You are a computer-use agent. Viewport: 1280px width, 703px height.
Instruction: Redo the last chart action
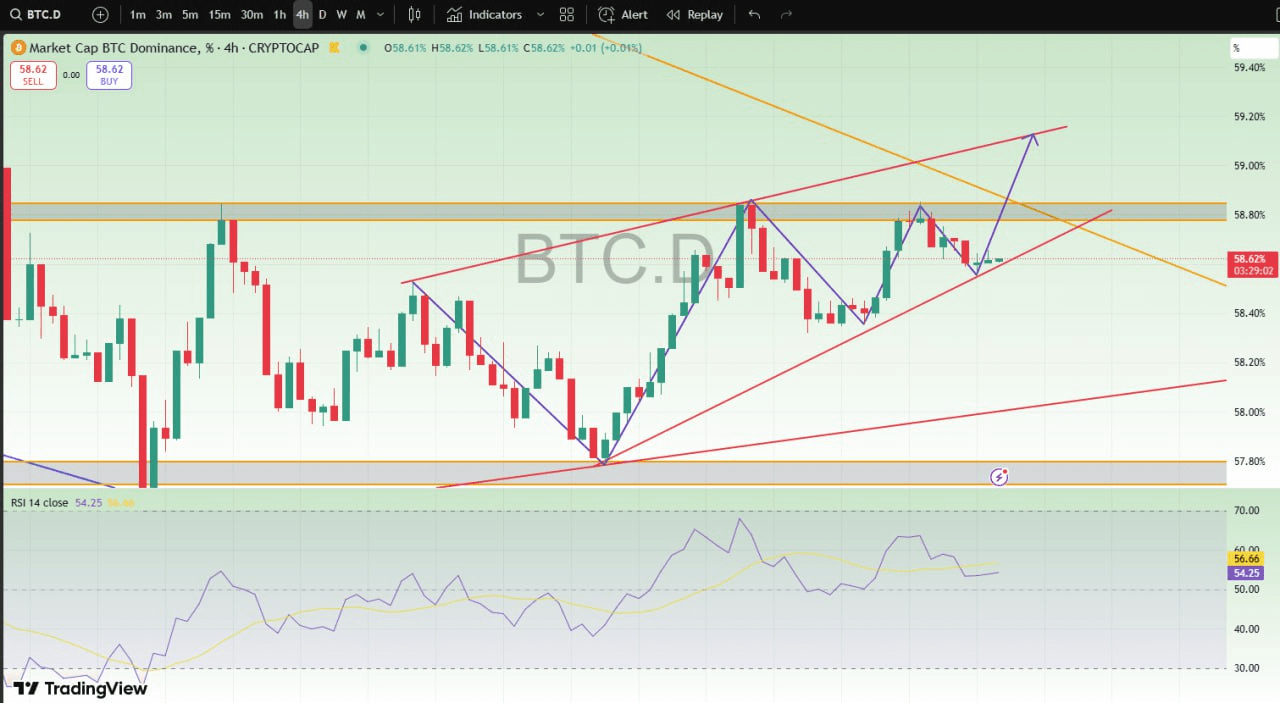coord(786,15)
